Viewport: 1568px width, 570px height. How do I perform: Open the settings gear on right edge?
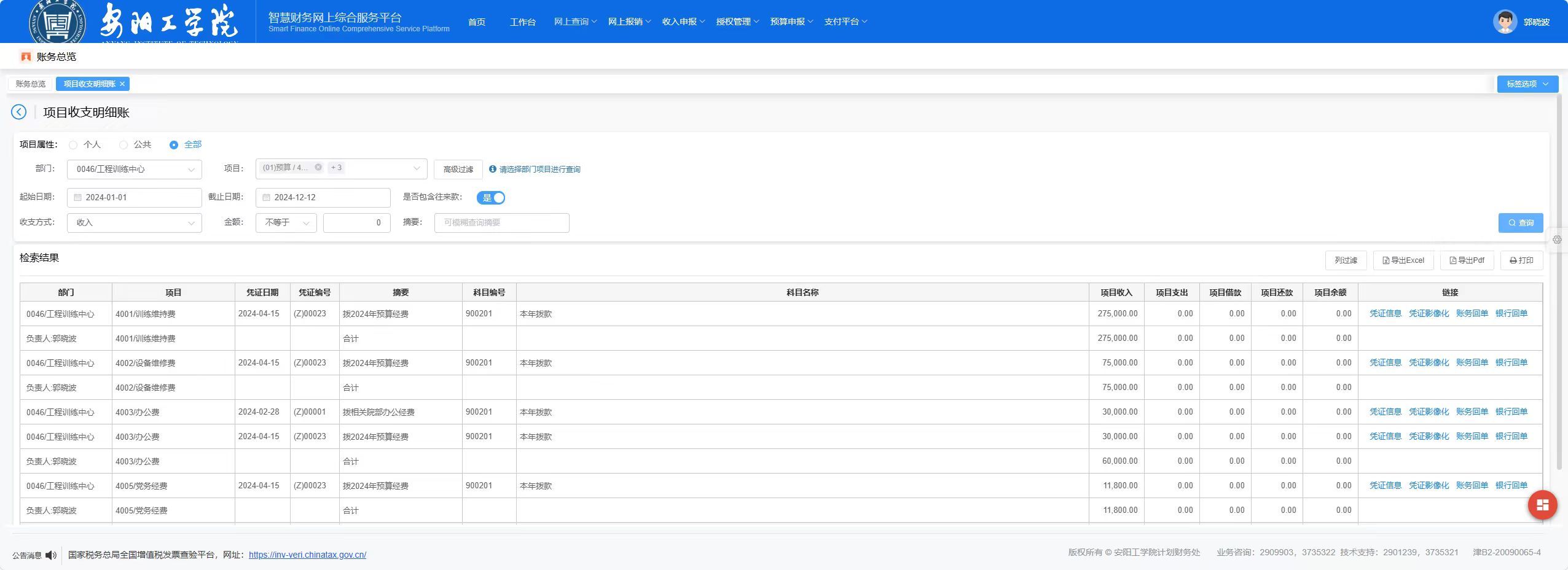pos(1557,240)
